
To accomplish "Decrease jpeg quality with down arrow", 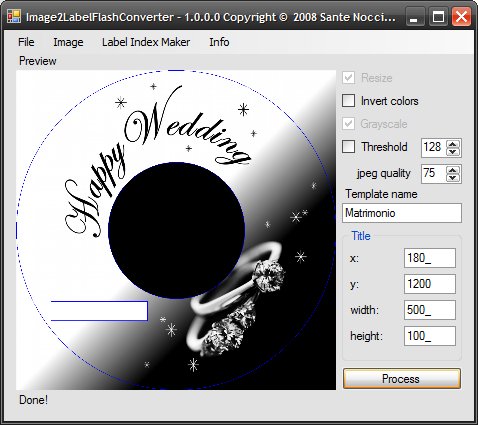I will click(453, 178).
